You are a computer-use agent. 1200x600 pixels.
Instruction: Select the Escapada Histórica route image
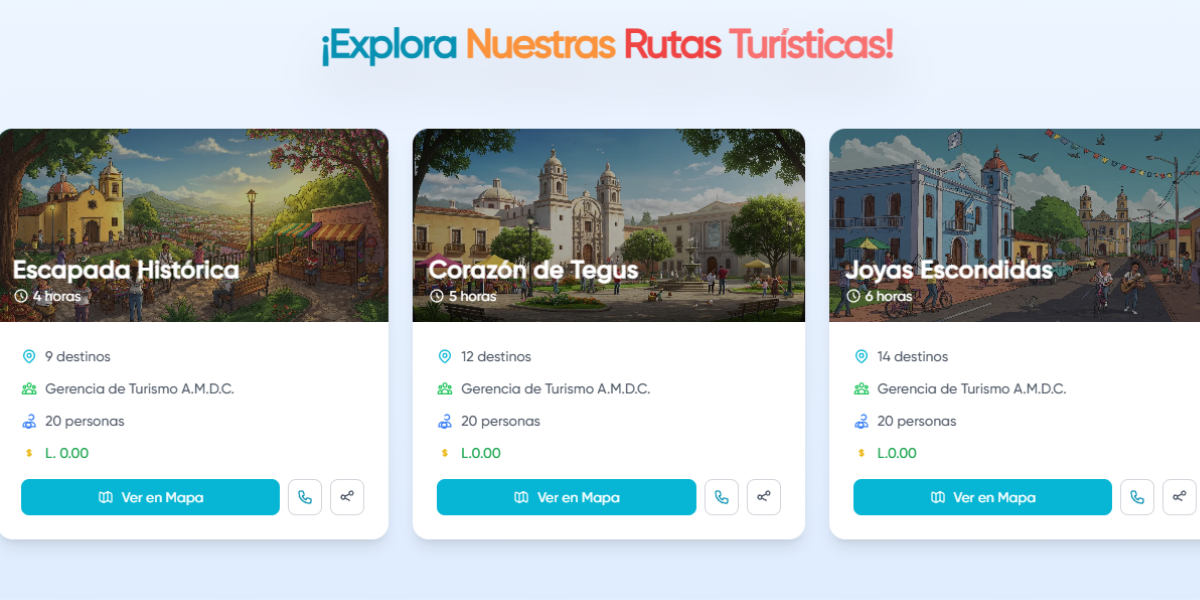point(194,225)
